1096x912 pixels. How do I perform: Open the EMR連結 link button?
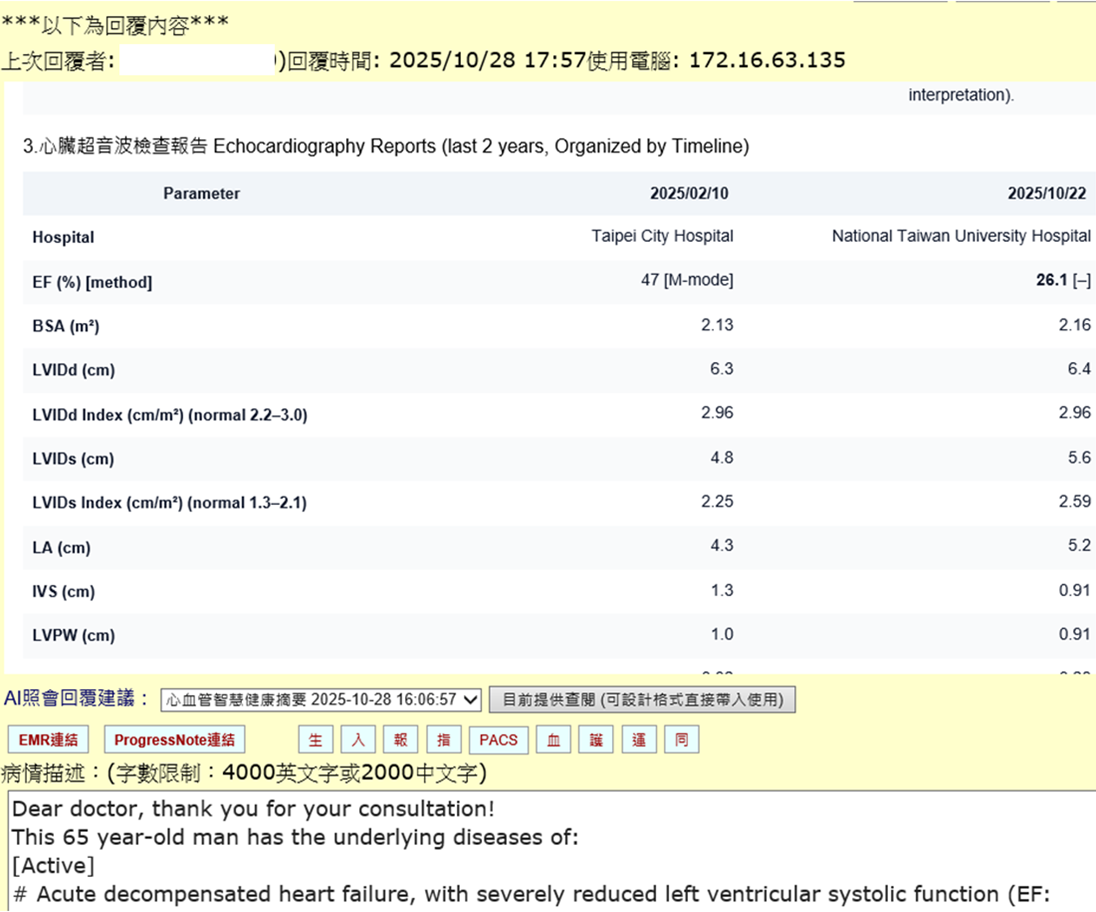pos(48,740)
